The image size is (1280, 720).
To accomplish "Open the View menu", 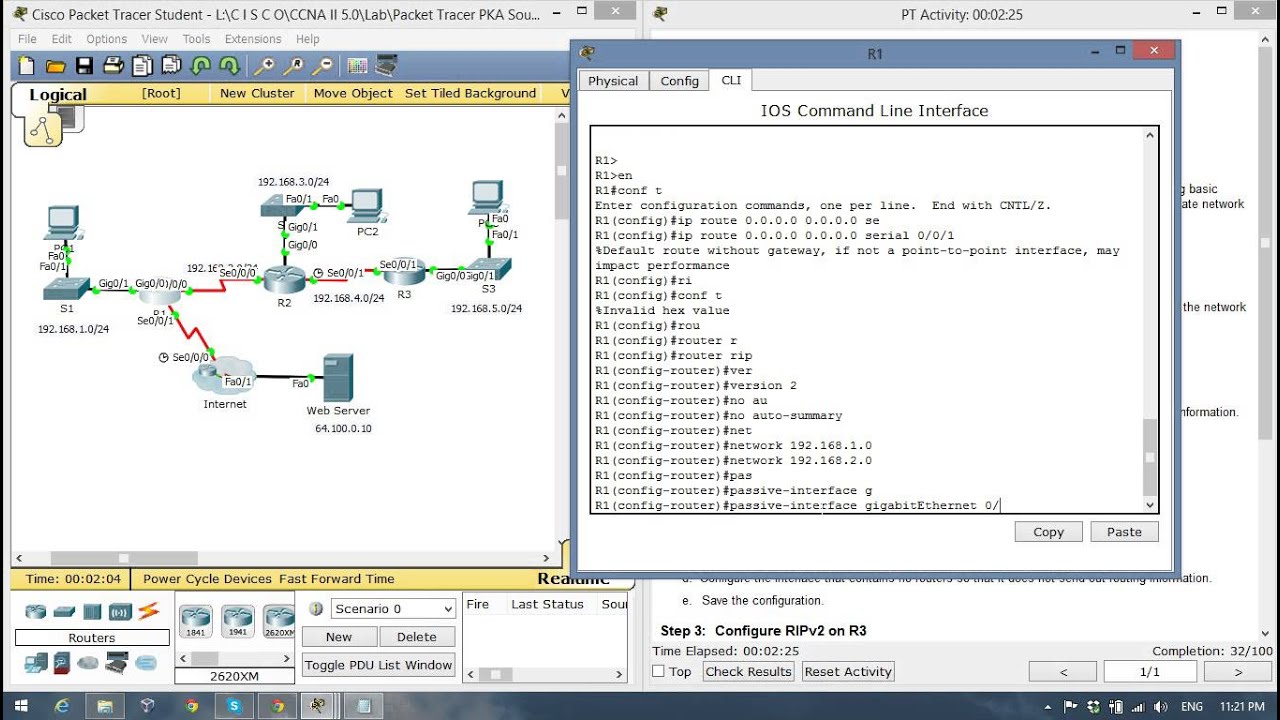I will 155,39.
